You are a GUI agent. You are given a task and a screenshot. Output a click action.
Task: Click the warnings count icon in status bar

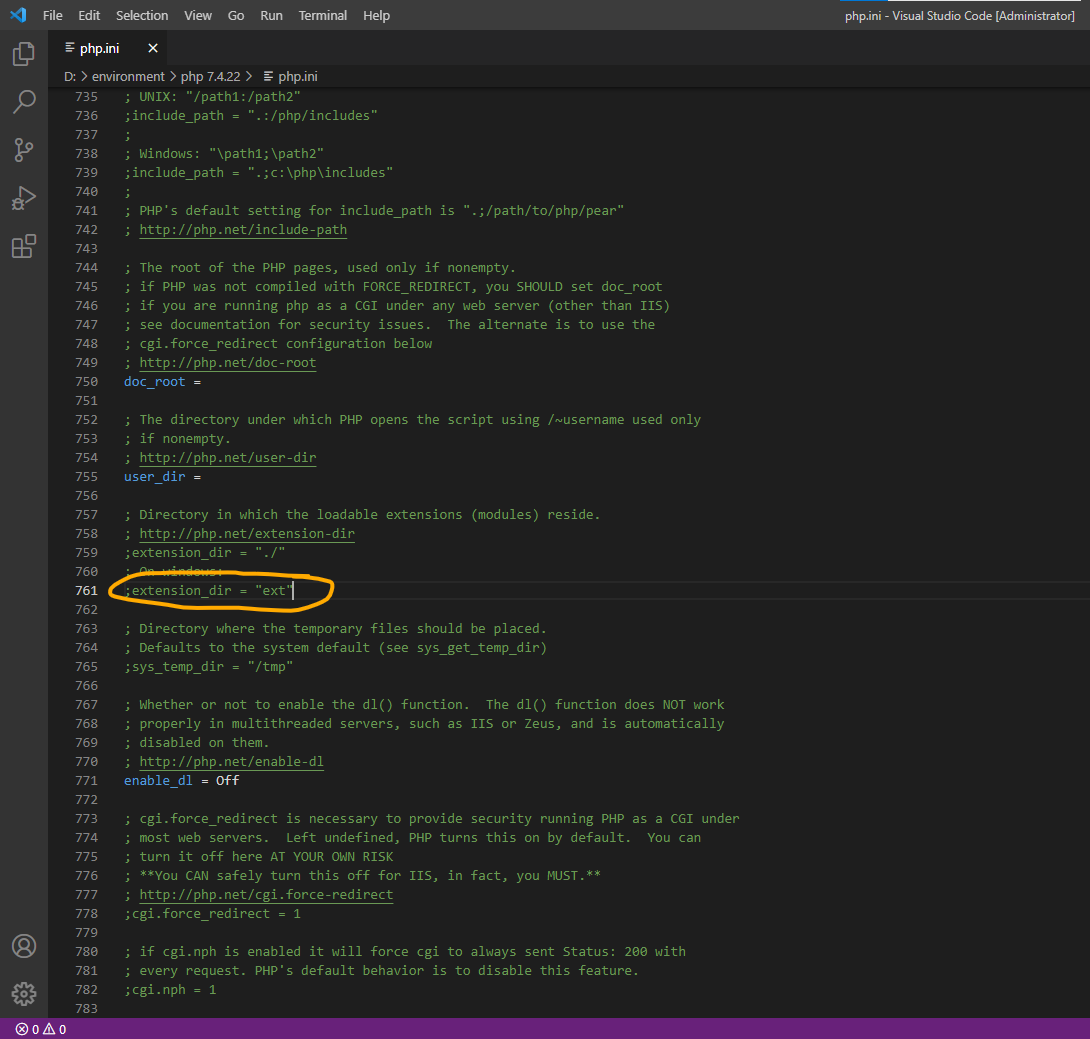49,1029
